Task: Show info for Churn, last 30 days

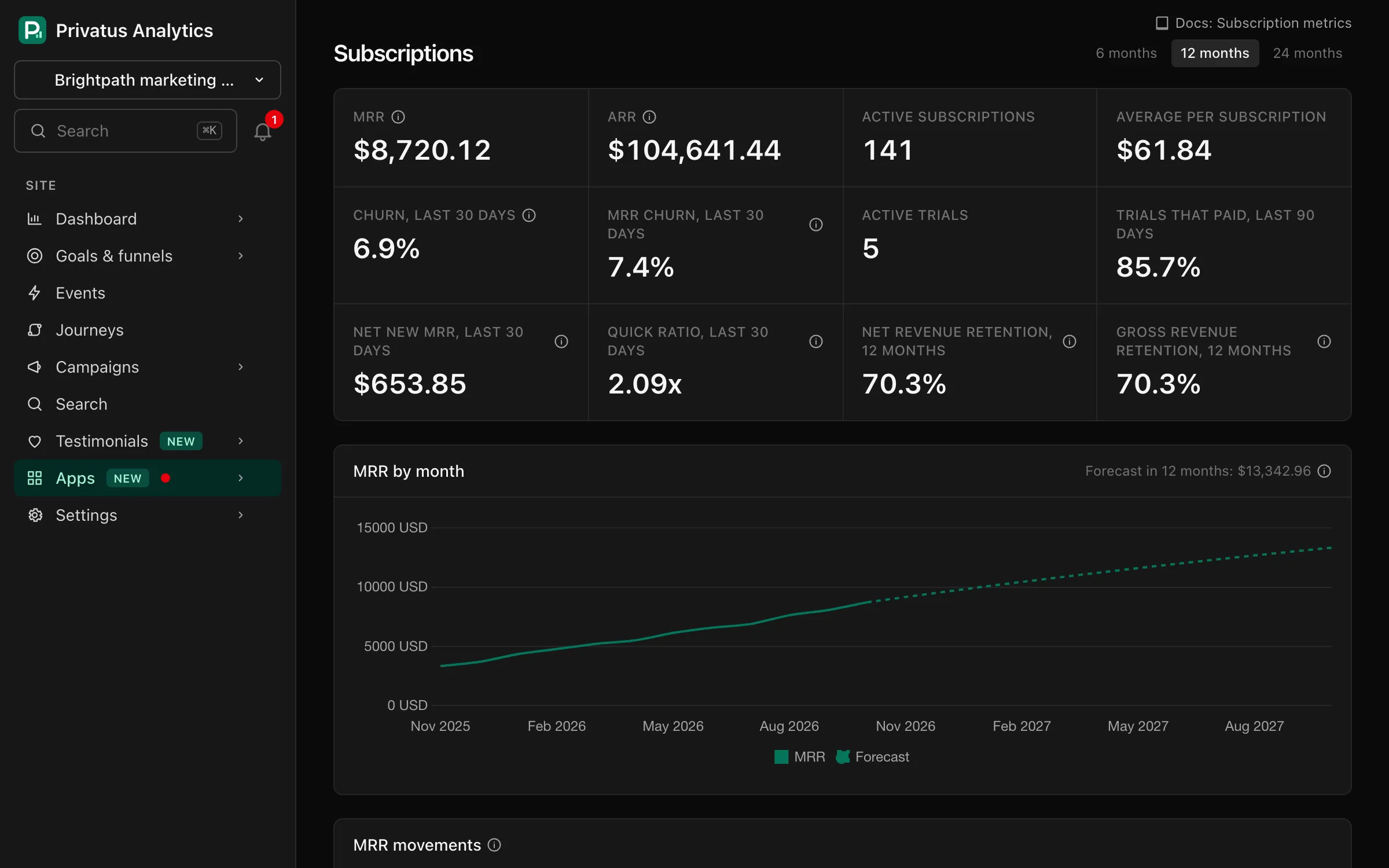Action: pos(529,215)
